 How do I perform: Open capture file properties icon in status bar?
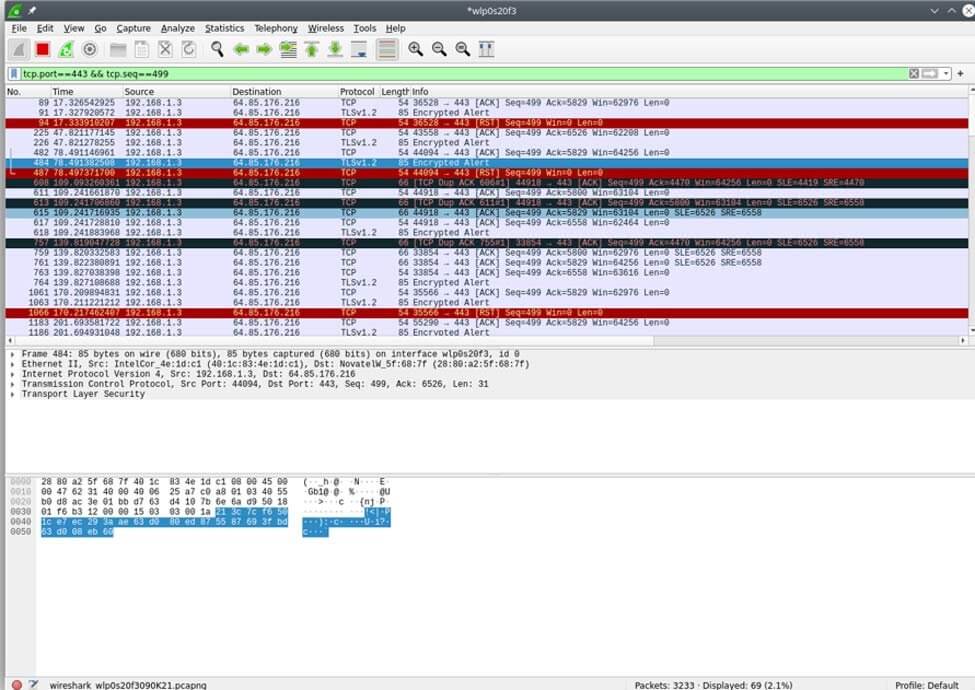coord(34,684)
